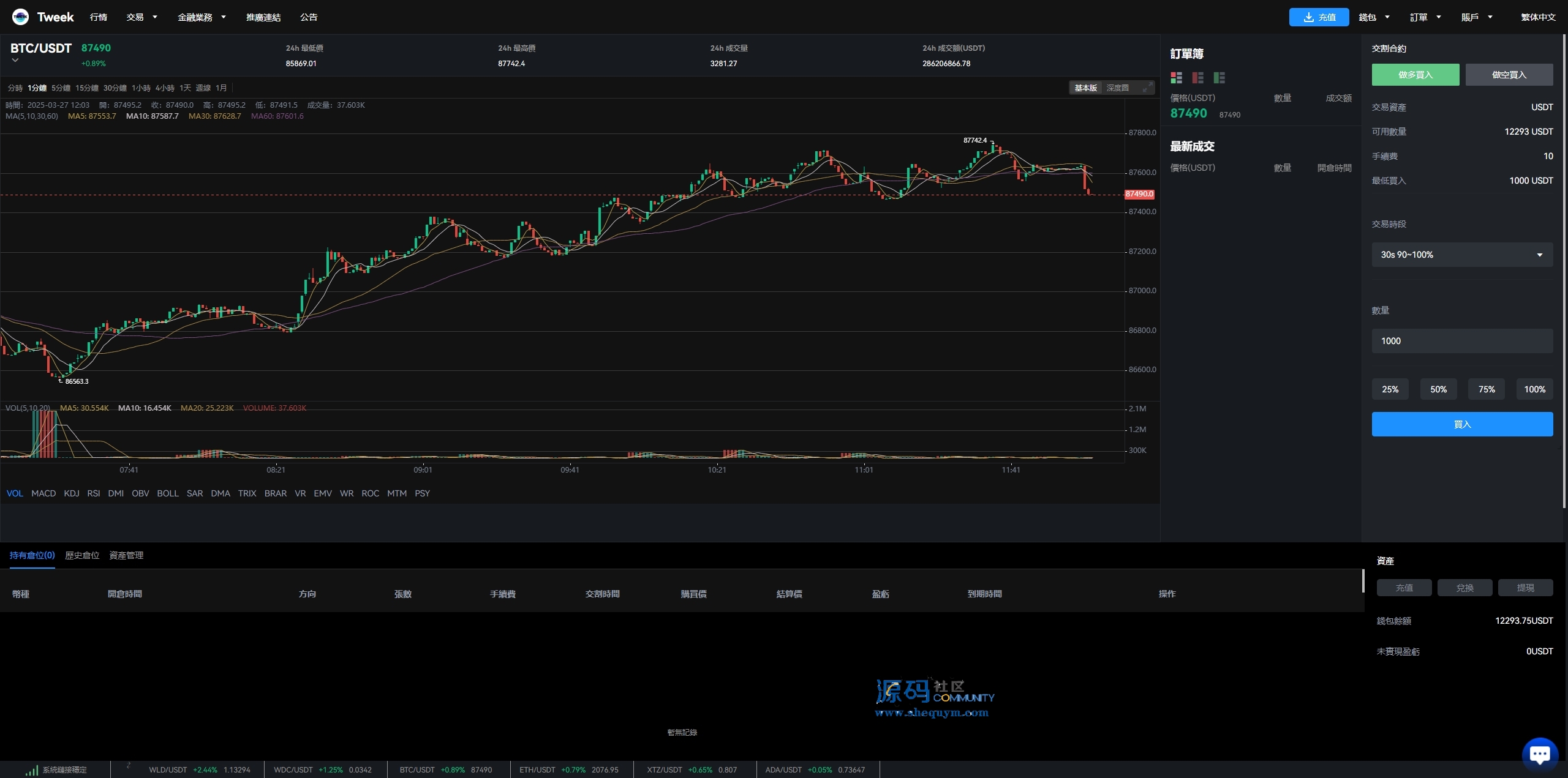Screen dimensions: 1568x778
Task: Click the blue 買入 buy button
Action: coord(1461,424)
